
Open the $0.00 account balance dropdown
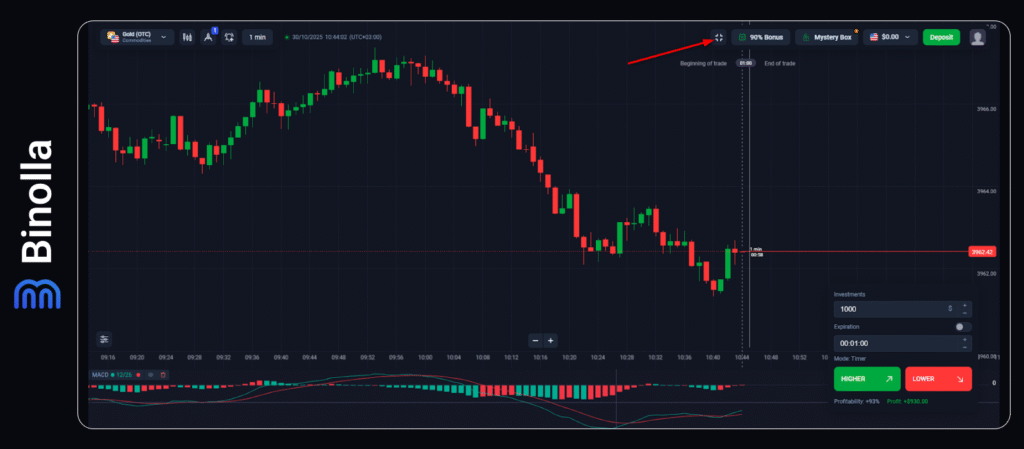point(890,37)
